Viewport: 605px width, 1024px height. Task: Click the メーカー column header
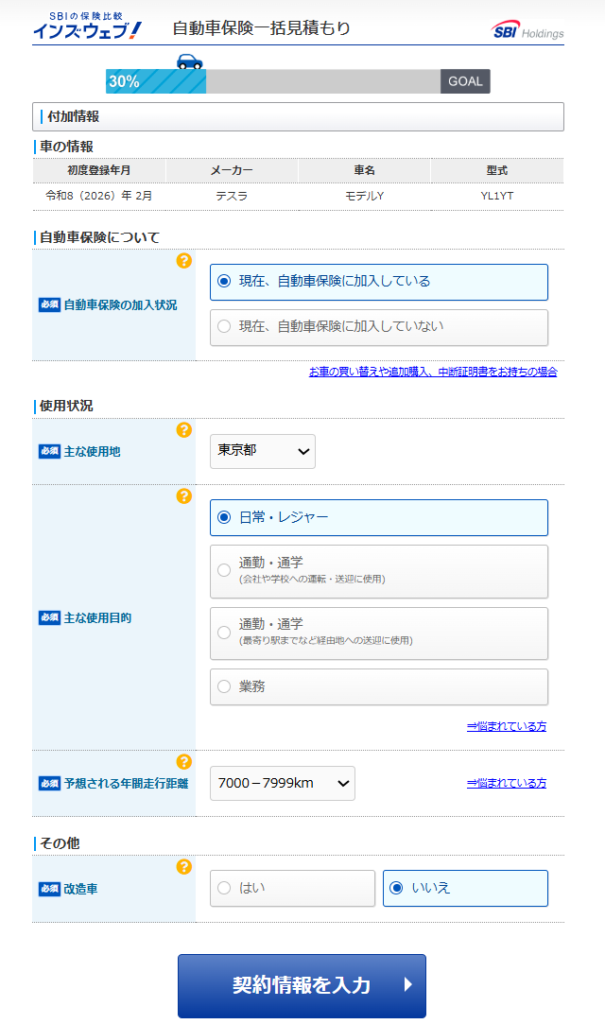pyautogui.click(x=232, y=170)
